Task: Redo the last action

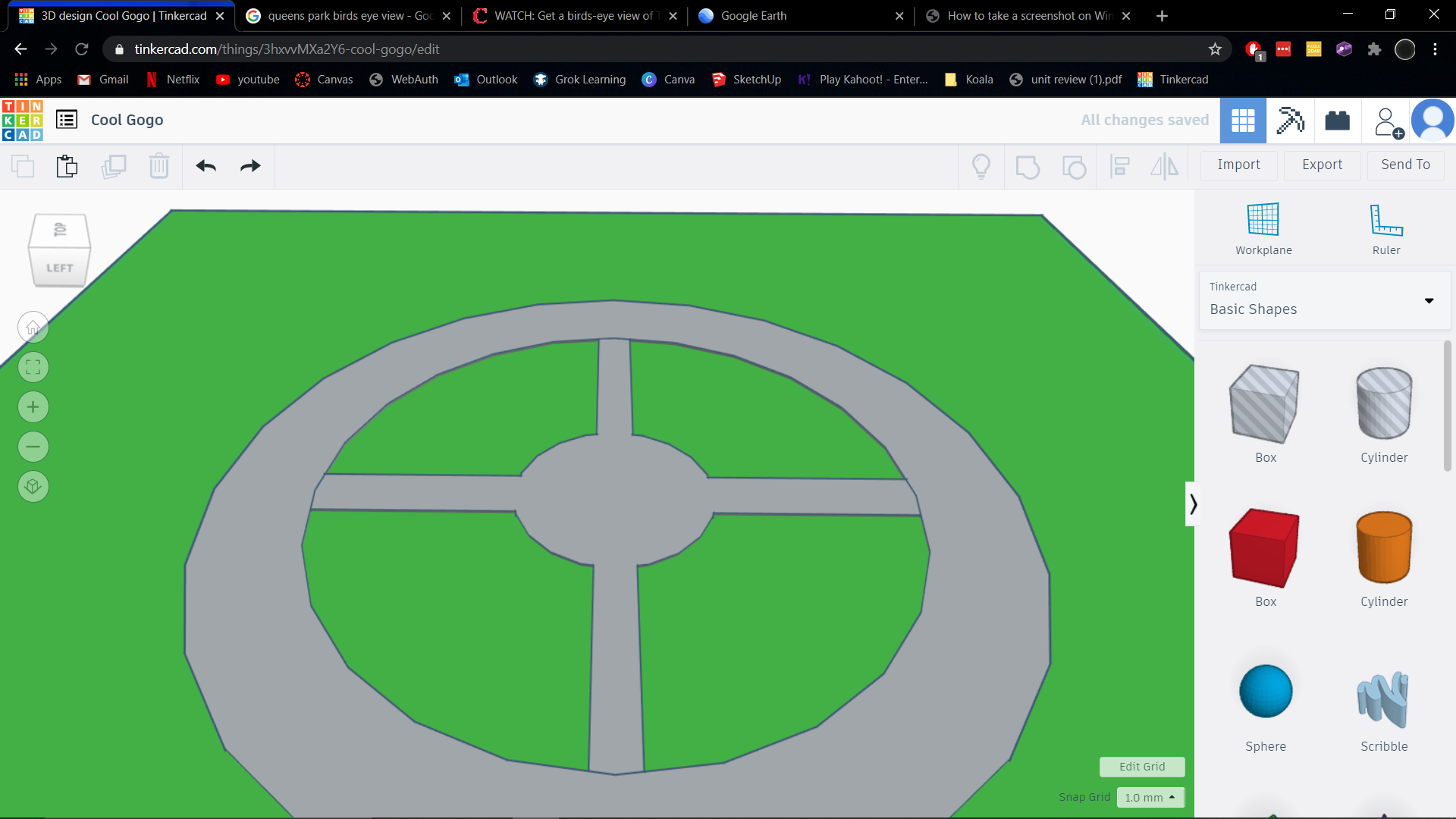Action: click(x=250, y=166)
